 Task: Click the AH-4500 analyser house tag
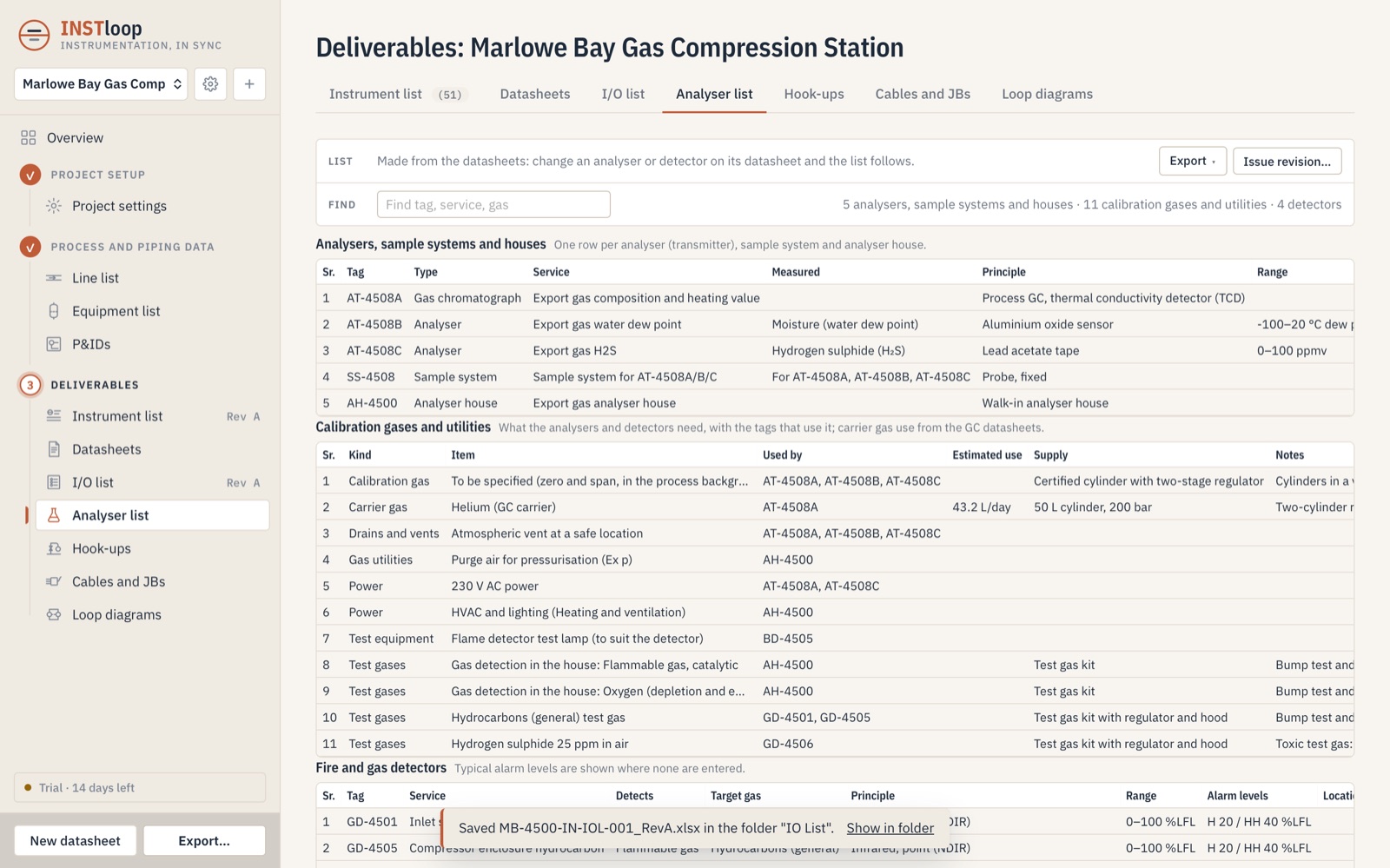372,402
